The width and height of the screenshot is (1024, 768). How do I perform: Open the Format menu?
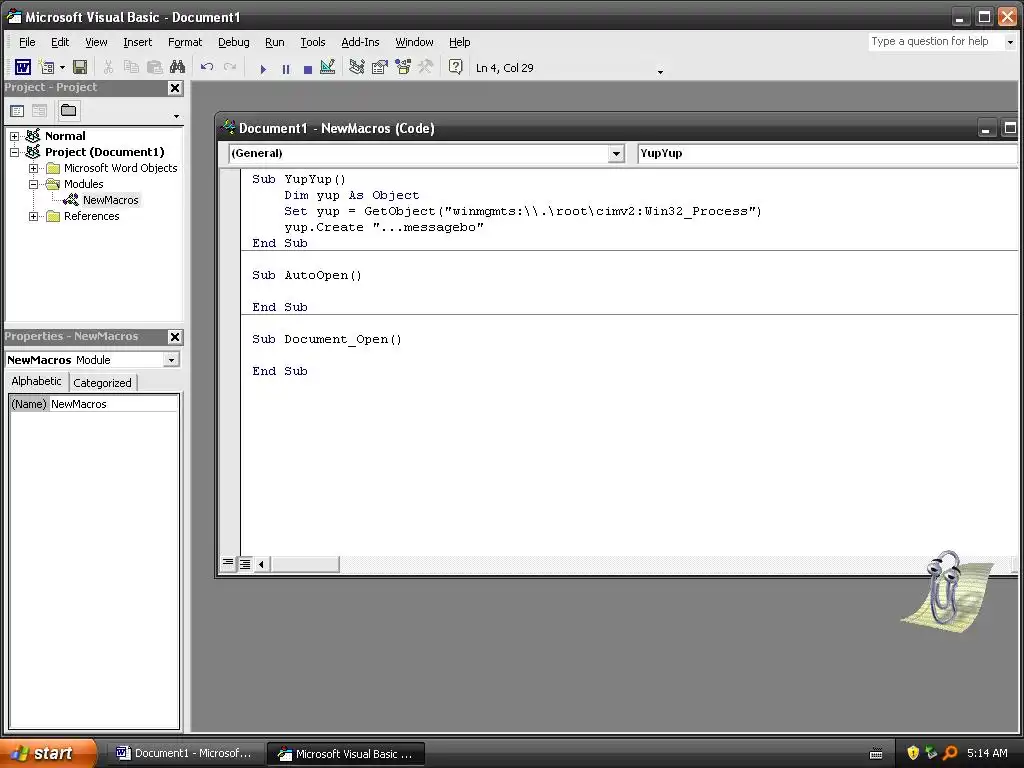(x=185, y=42)
